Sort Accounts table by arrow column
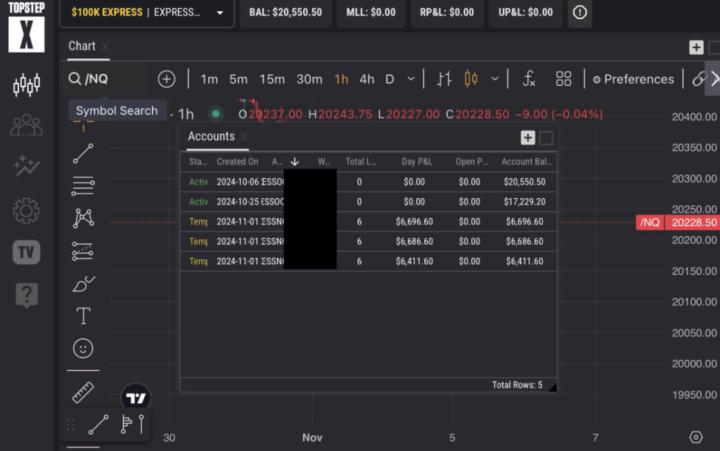This screenshot has height=451, width=720. click(x=295, y=162)
